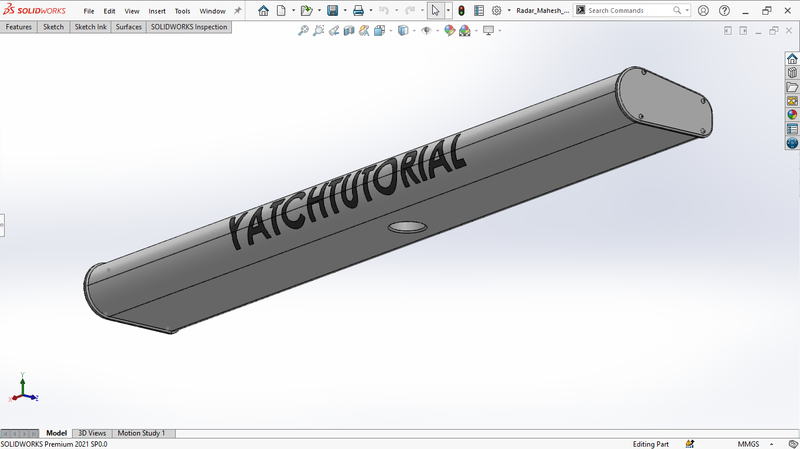Click the Display Style cube icon
800x449 pixels.
click(403, 31)
